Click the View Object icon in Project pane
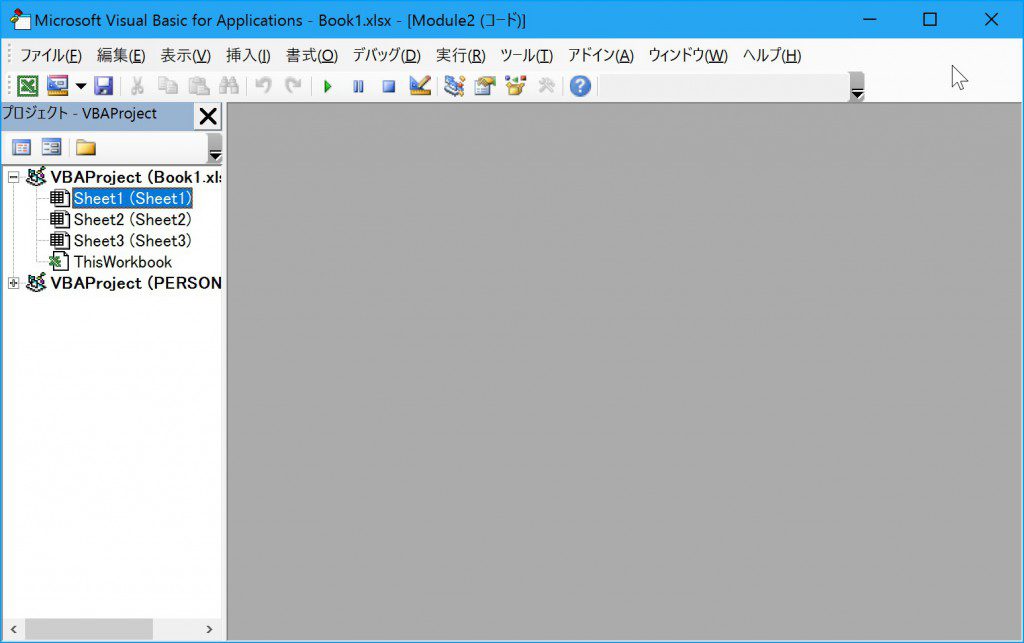The image size is (1024, 643). tap(51, 148)
